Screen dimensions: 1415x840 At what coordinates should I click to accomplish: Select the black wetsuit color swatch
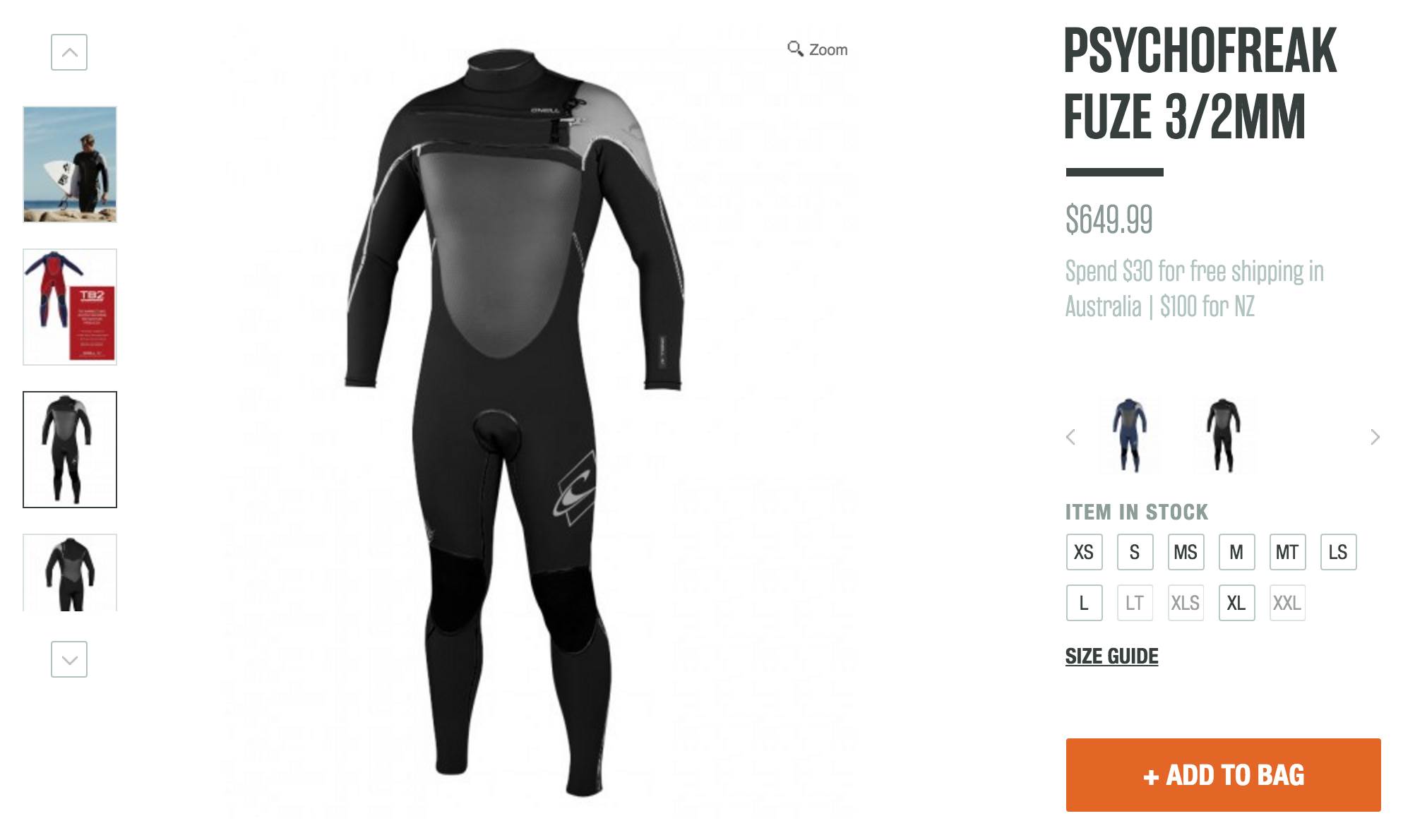(x=1223, y=436)
